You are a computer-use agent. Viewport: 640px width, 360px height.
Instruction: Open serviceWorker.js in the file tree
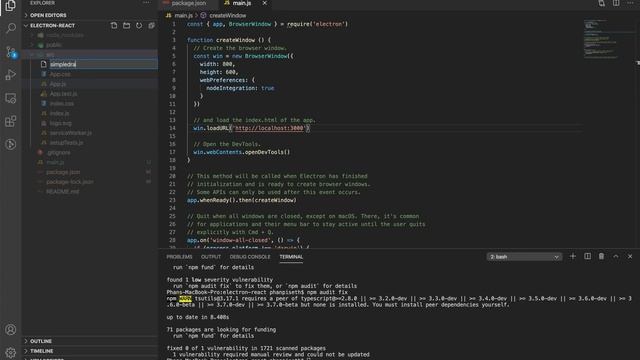[x=71, y=133]
